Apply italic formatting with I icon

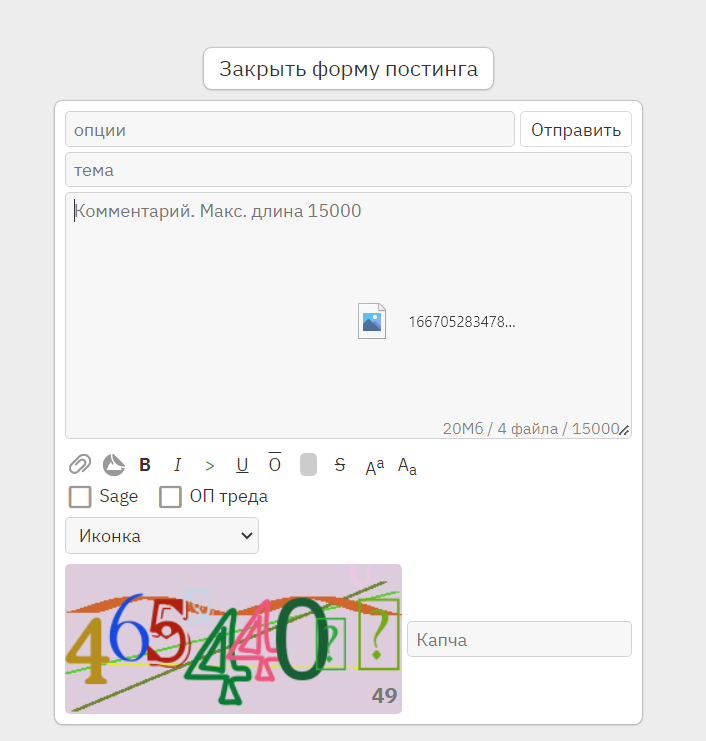click(x=178, y=465)
